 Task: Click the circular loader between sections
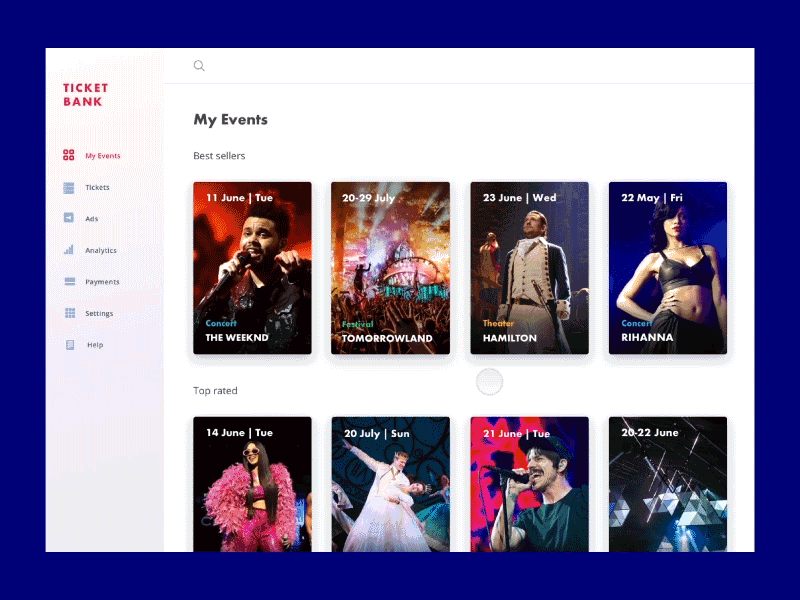[x=489, y=382]
